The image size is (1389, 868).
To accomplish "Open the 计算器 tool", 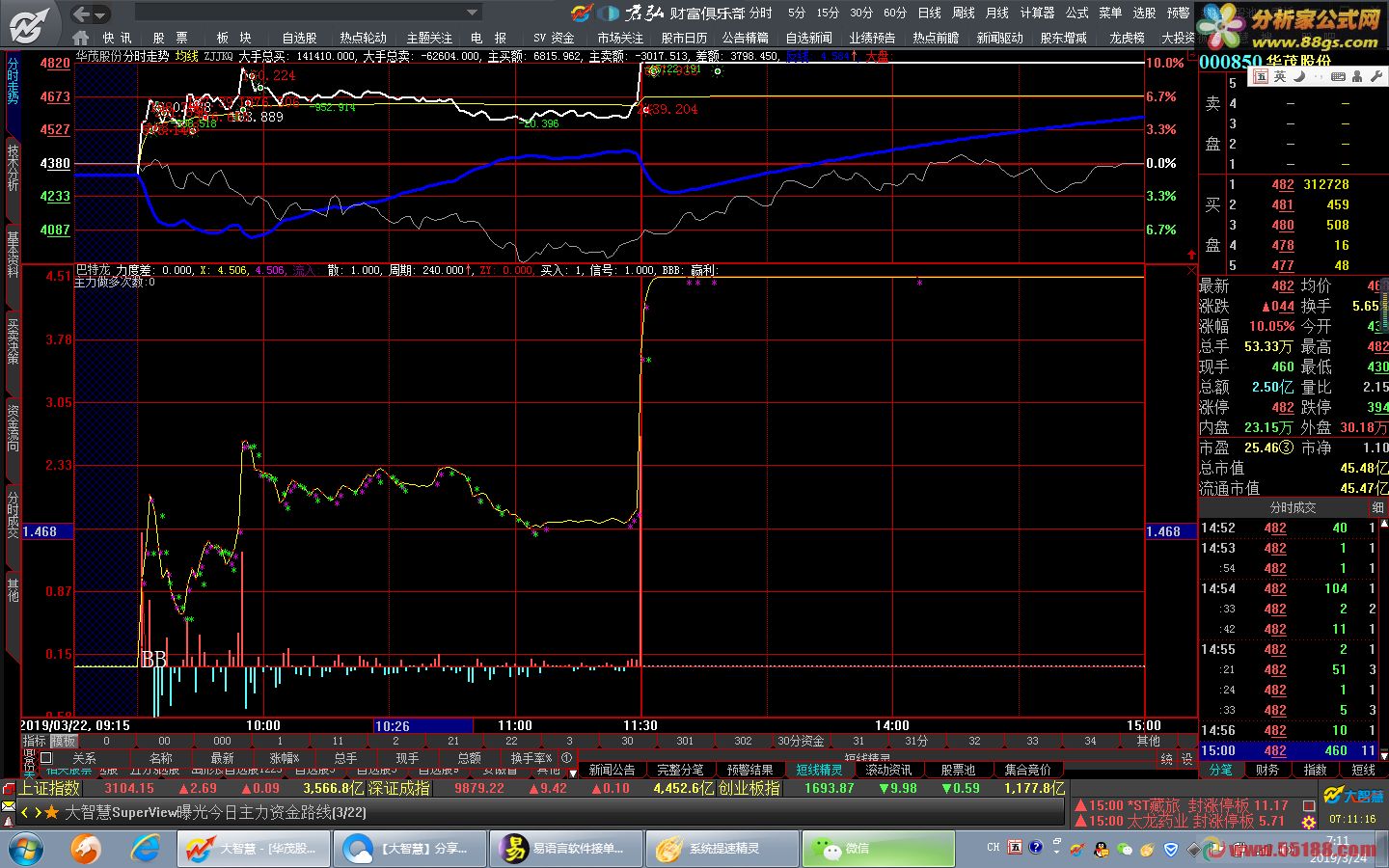I will click(1038, 13).
